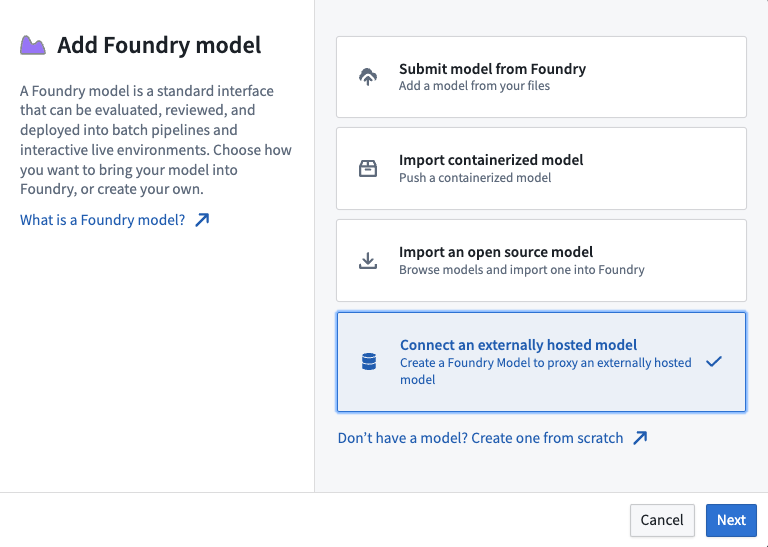Click the paragraph describing a Foundry model
Viewport: 768px width, 547px height.
pyautogui.click(x=156, y=140)
